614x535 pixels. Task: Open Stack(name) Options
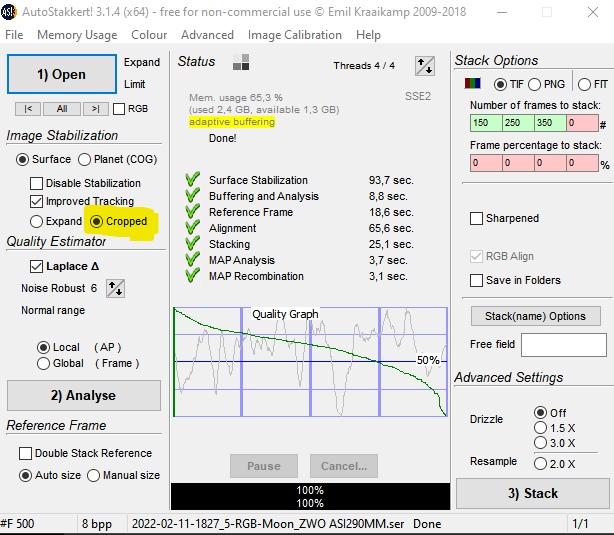[x=535, y=316]
